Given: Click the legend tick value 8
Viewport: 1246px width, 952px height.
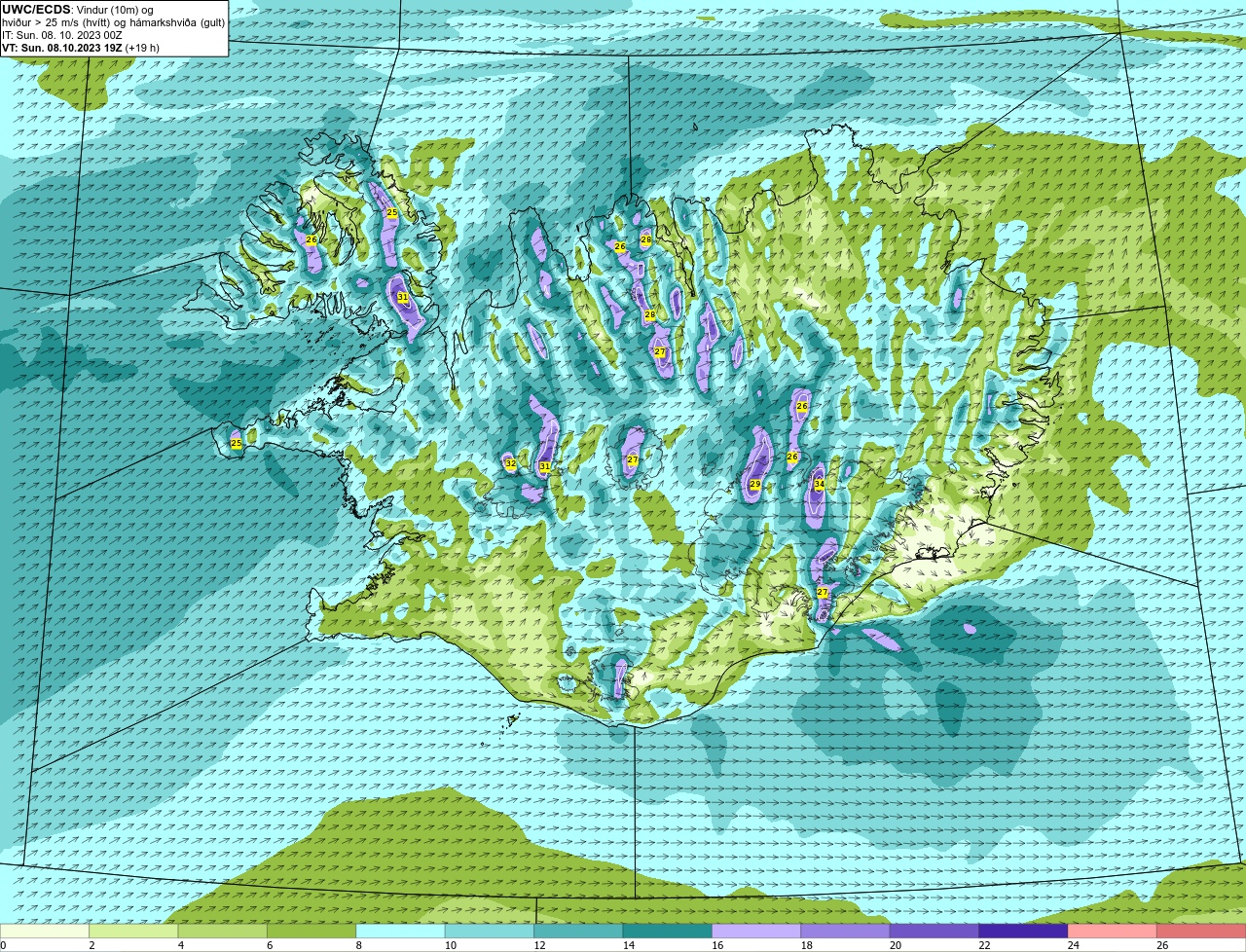Looking at the screenshot, I should point(359,945).
